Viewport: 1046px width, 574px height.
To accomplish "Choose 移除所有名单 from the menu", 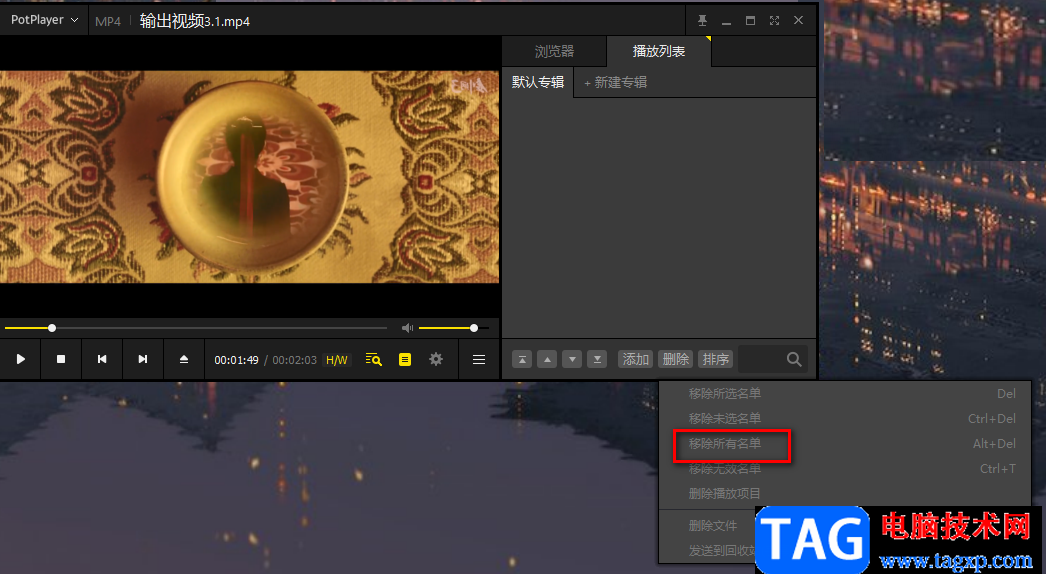I will (845, 444).
